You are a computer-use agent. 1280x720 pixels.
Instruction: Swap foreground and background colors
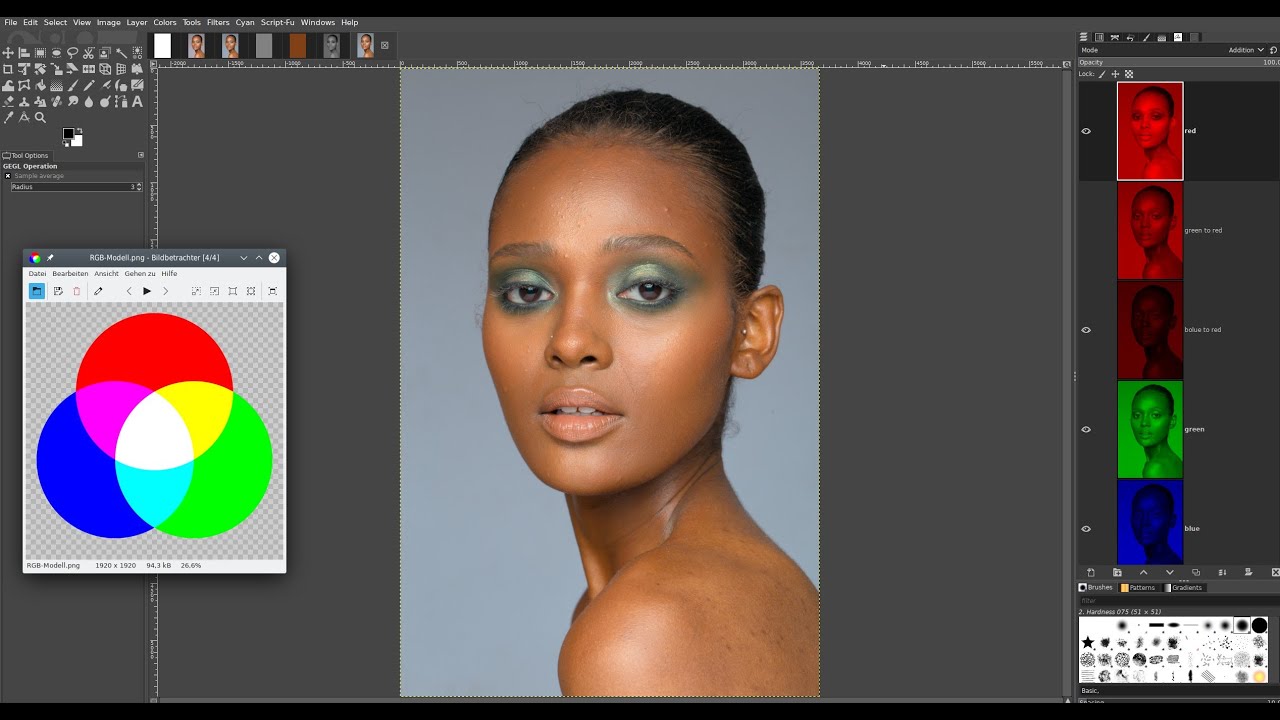78,131
